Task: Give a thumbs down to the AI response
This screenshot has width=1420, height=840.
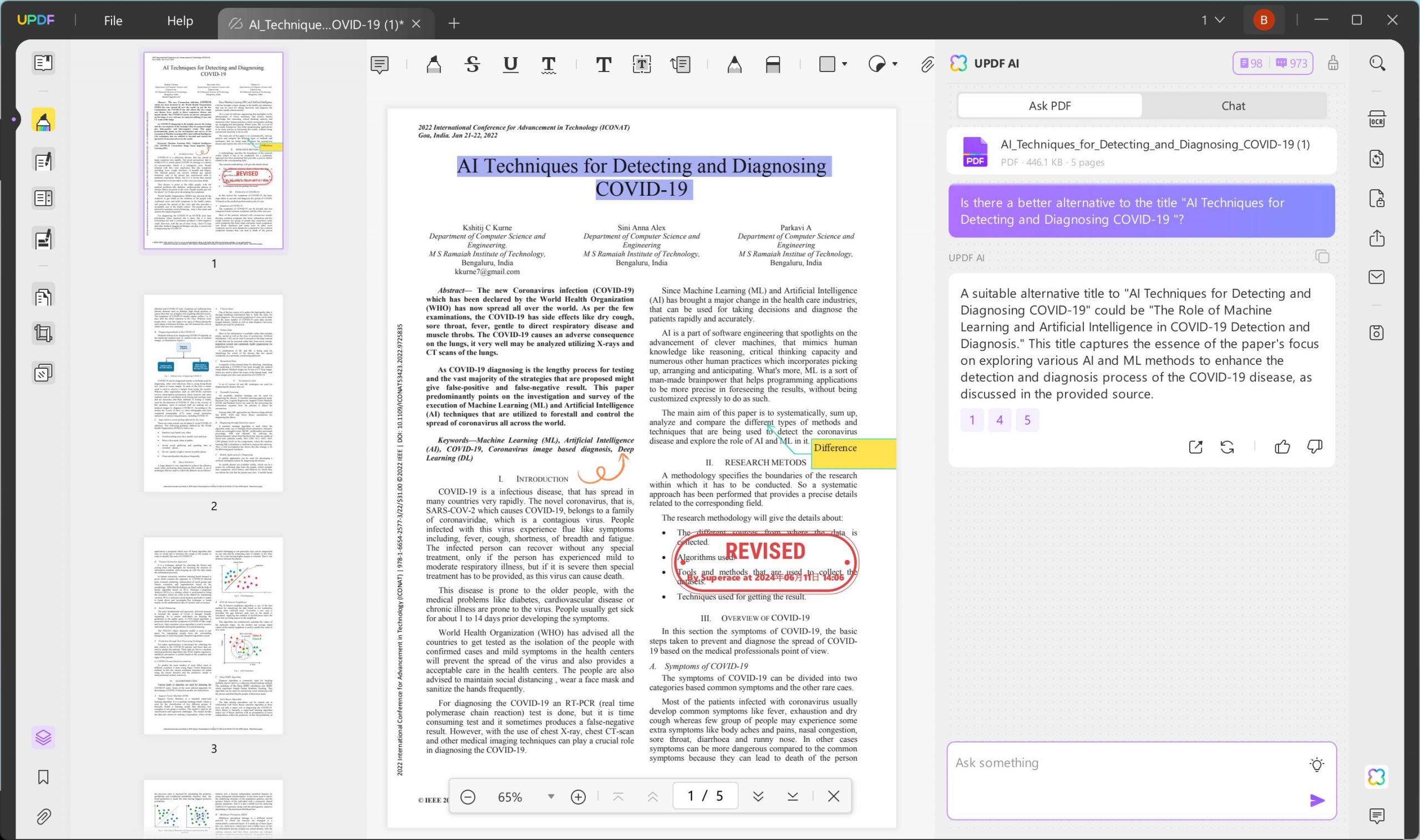Action: pyautogui.click(x=1315, y=446)
